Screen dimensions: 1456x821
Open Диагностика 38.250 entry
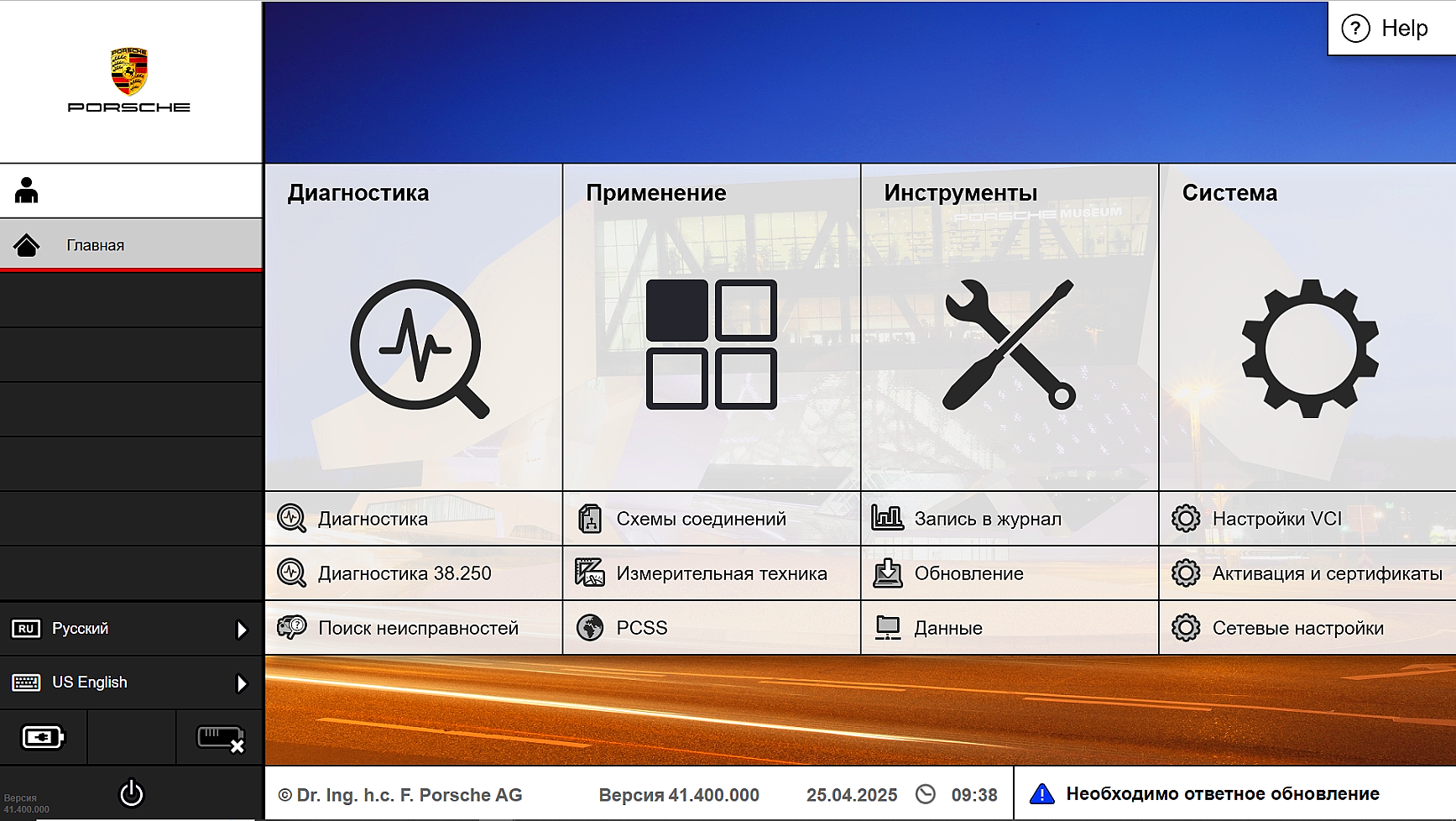(x=414, y=573)
